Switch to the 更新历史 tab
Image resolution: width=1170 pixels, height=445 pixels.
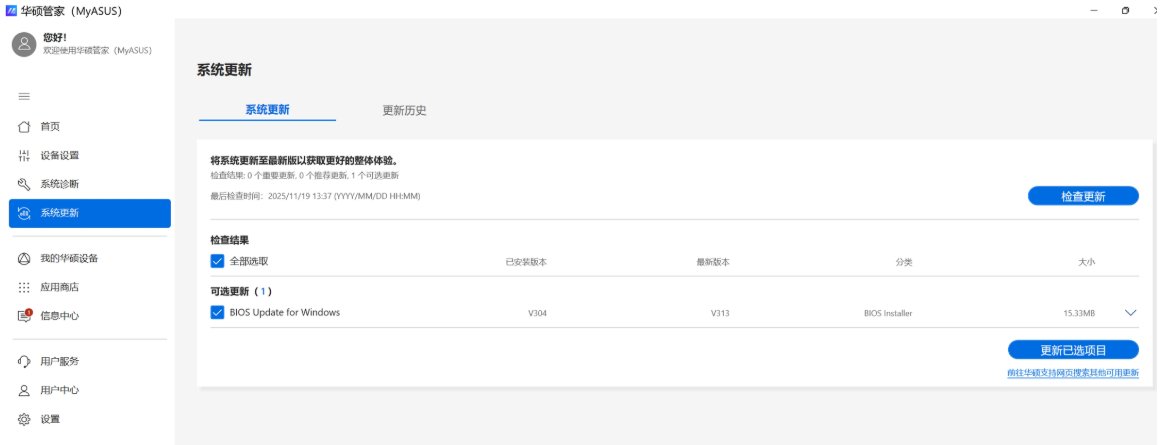(404, 111)
